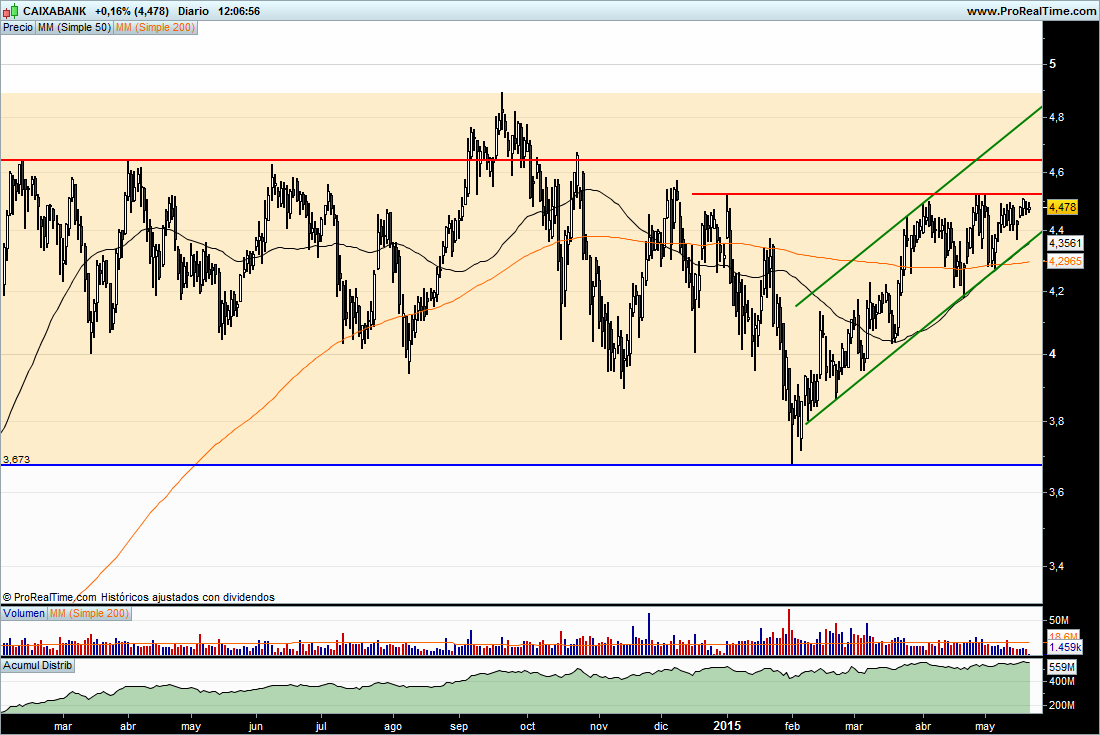
Task: Click the 2015 year marker on time axis
Action: point(727,726)
